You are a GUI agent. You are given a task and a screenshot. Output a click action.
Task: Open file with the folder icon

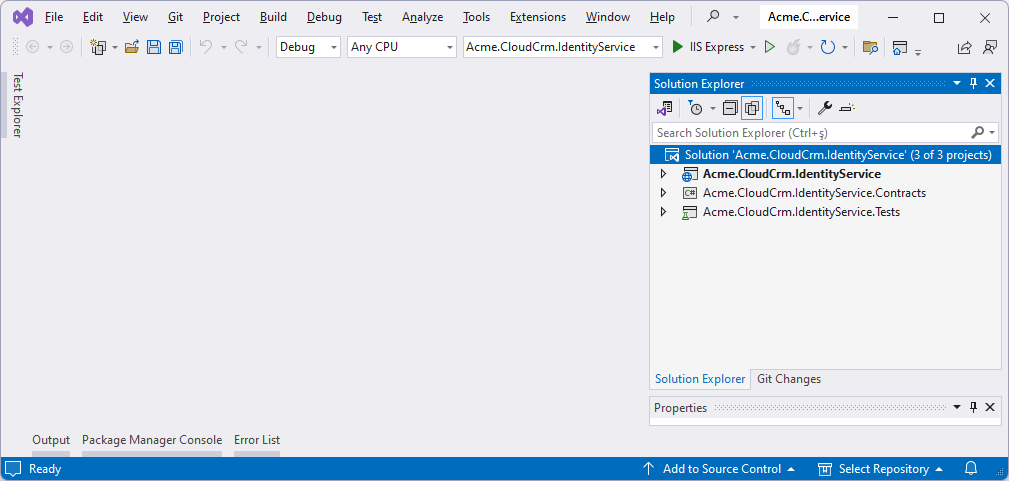[132, 47]
